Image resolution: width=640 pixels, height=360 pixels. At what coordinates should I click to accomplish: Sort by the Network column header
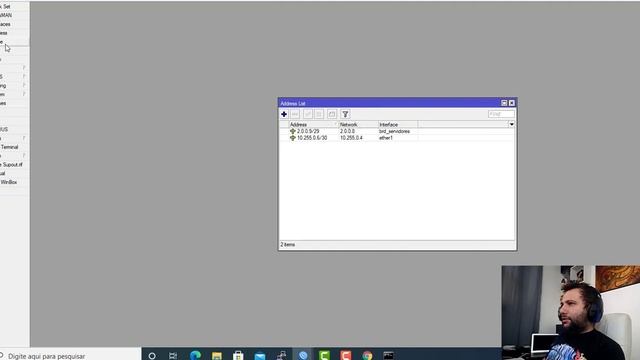358,124
